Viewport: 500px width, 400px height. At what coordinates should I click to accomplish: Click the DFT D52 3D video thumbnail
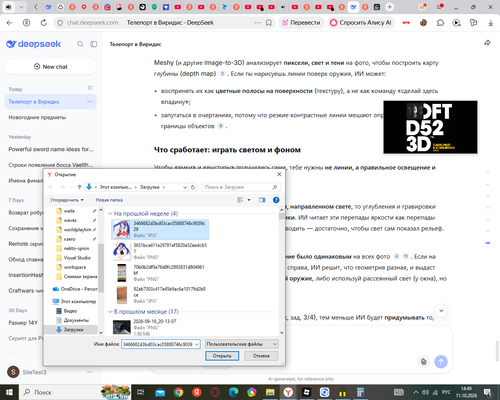point(430,127)
